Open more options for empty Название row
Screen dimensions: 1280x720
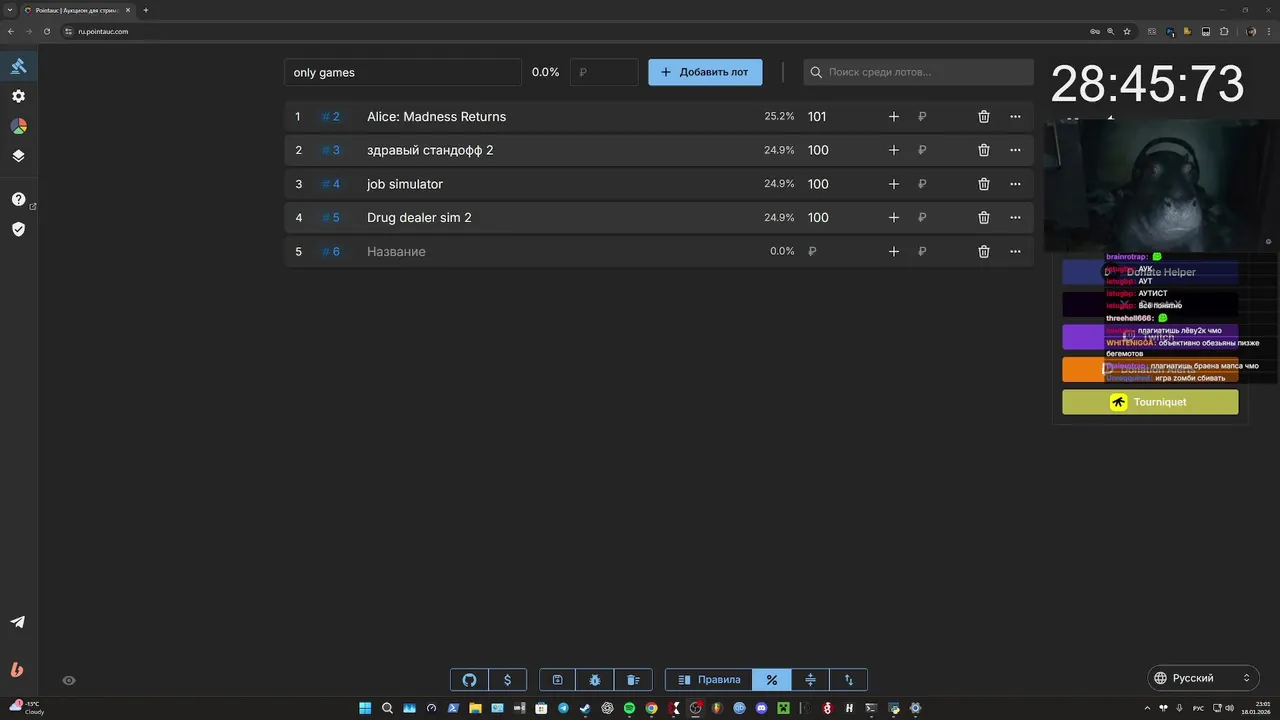coord(1015,252)
